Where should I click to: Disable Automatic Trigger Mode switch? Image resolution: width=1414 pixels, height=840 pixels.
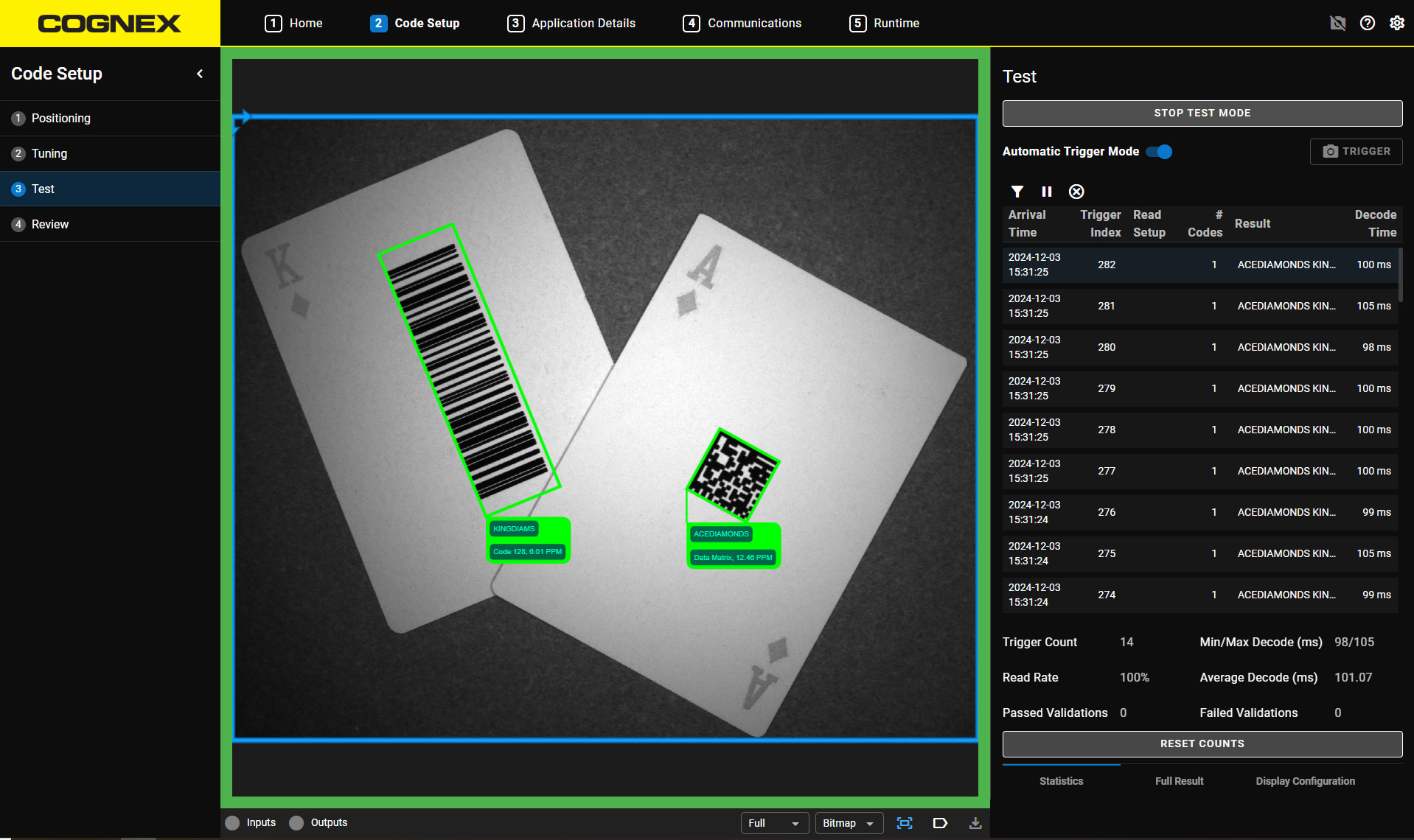pos(1159,152)
